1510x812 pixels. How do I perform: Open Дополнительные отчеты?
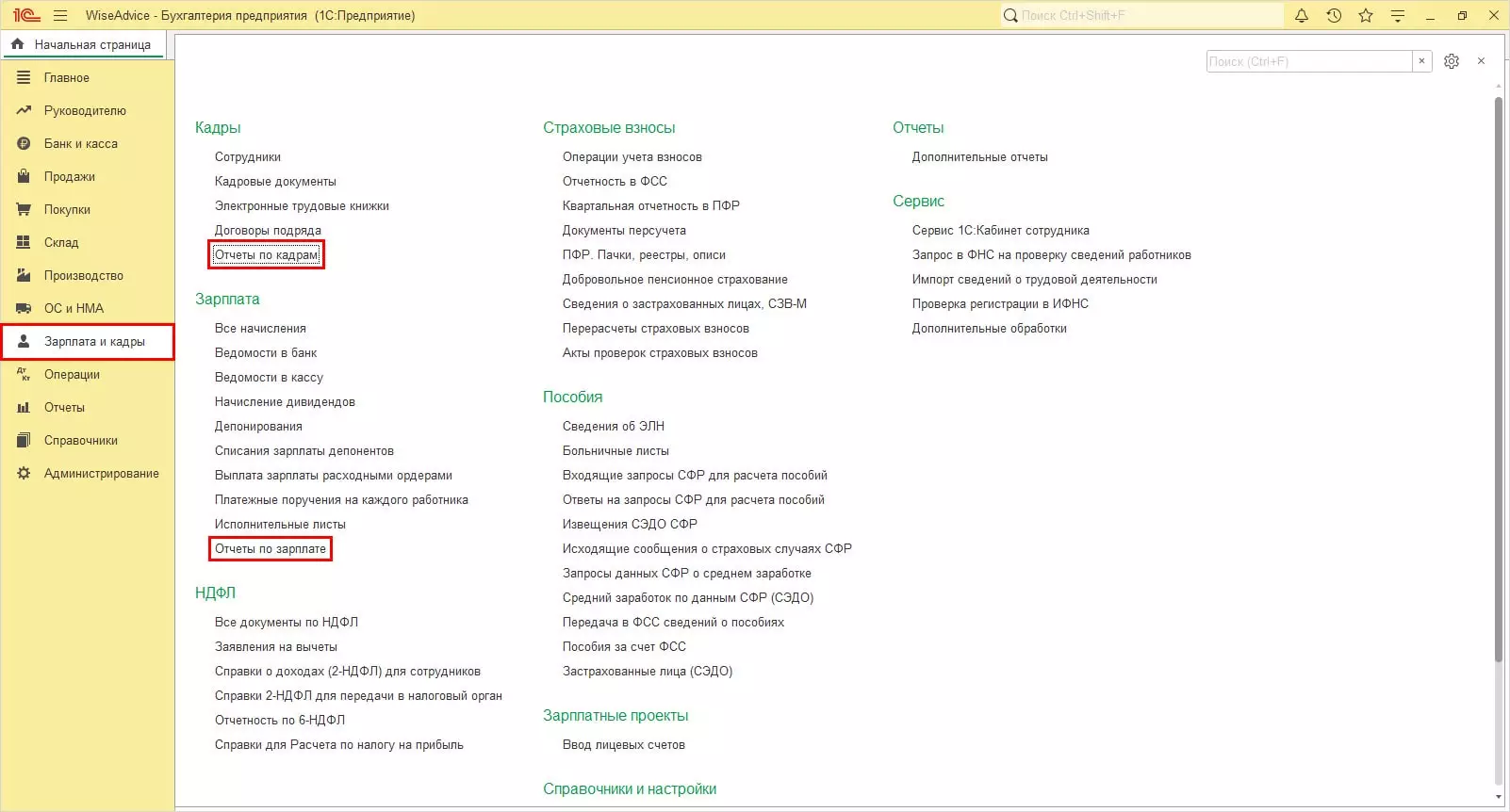pyautogui.click(x=980, y=156)
